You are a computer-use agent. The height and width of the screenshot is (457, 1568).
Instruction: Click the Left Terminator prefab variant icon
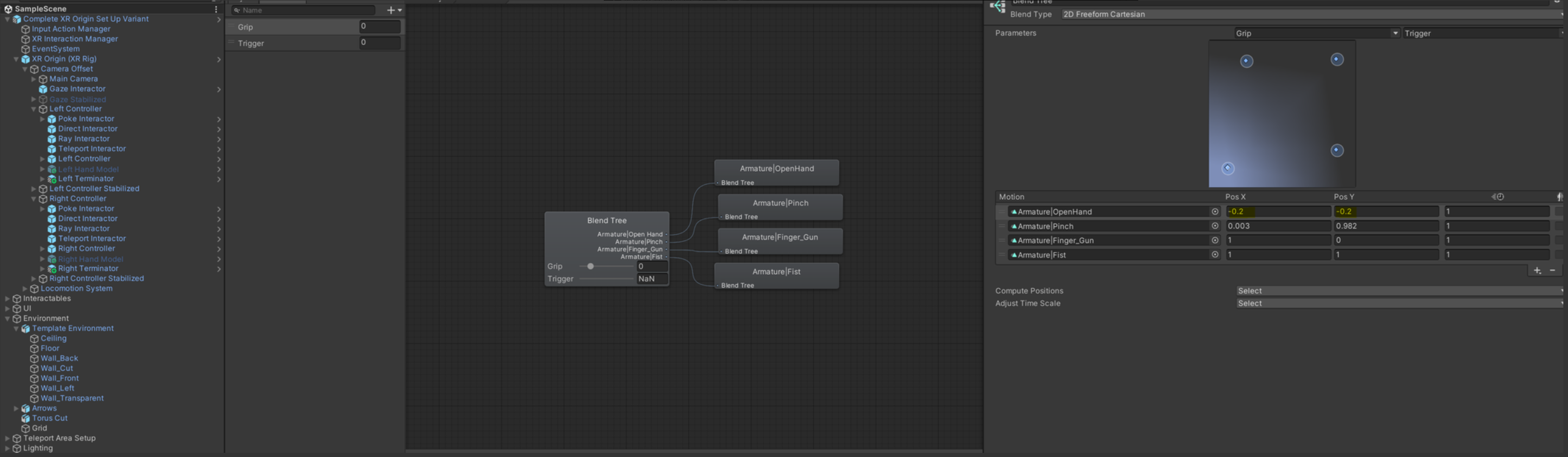click(52, 179)
